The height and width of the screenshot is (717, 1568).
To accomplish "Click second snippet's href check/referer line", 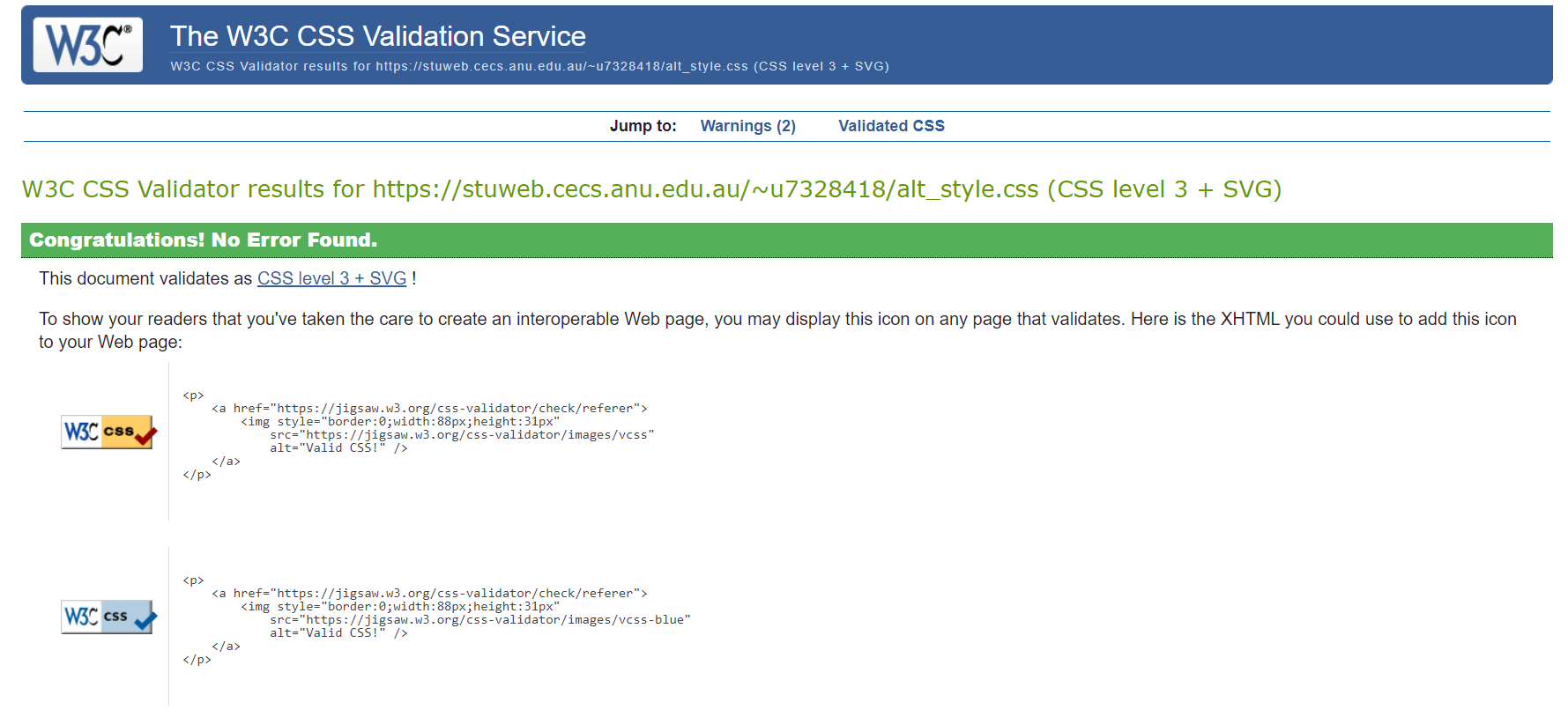I will [x=429, y=594].
